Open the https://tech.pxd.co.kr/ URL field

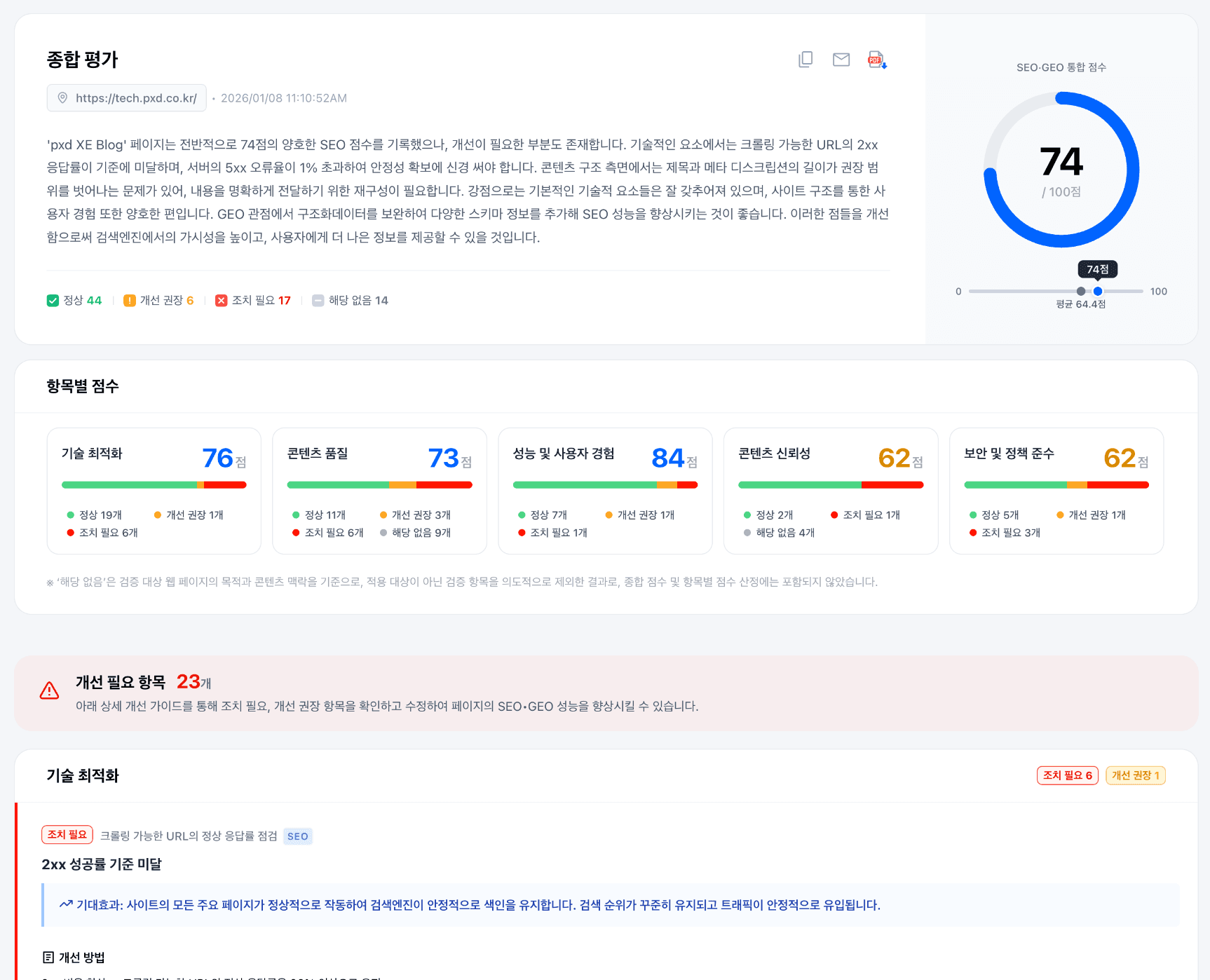[127, 98]
